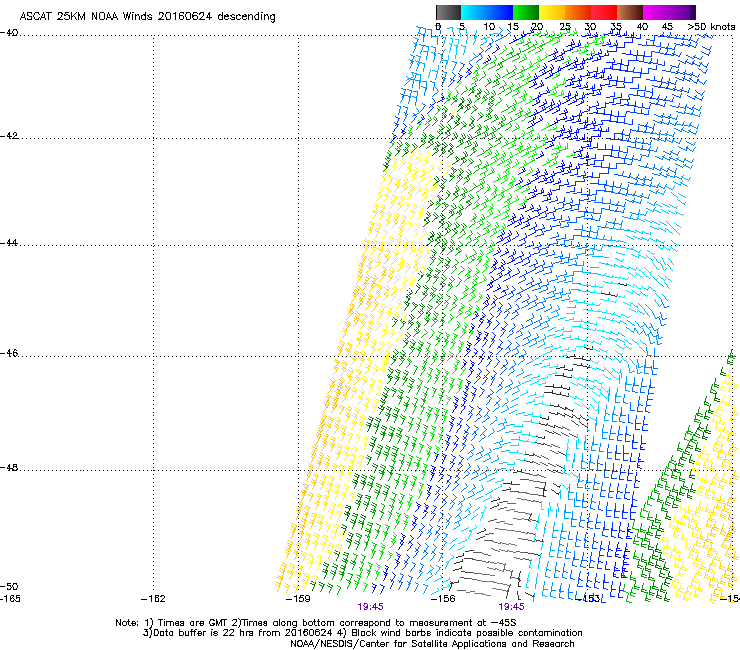Screen dimensions: 740x650
Task: Click the '-153' longitude axis label
Action: [x=588, y=599]
